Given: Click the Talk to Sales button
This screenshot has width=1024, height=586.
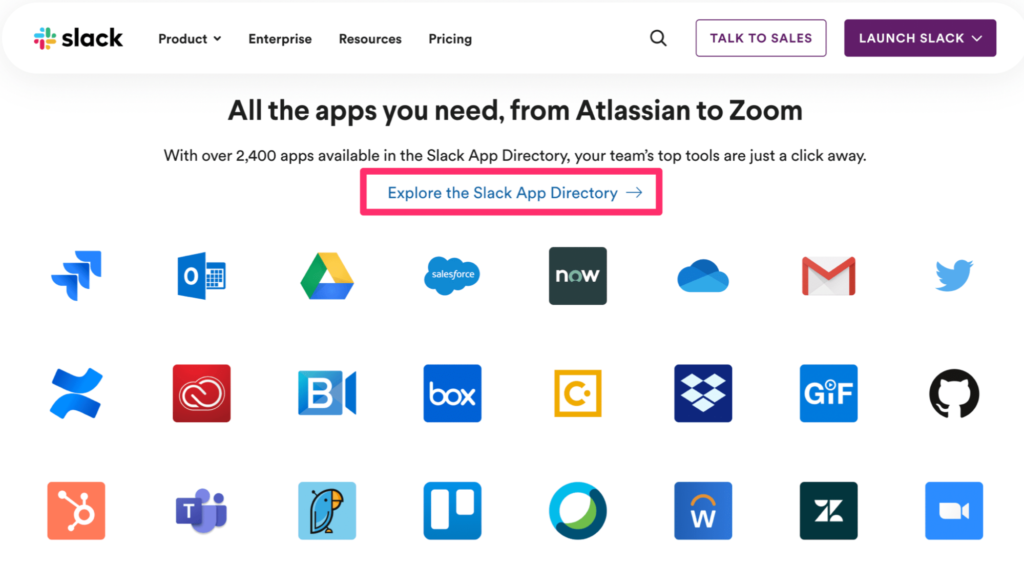Looking at the screenshot, I should 761,38.
